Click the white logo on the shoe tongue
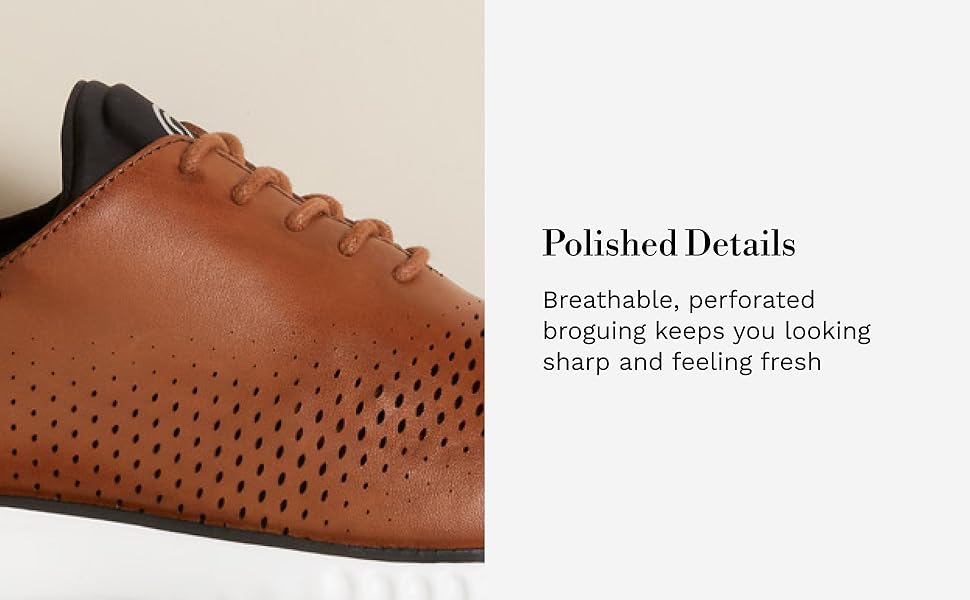Image resolution: width=970 pixels, height=600 pixels. pyautogui.click(x=168, y=122)
